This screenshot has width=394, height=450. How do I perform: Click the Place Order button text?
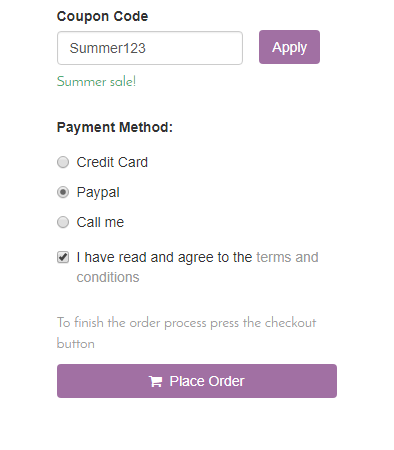207,381
